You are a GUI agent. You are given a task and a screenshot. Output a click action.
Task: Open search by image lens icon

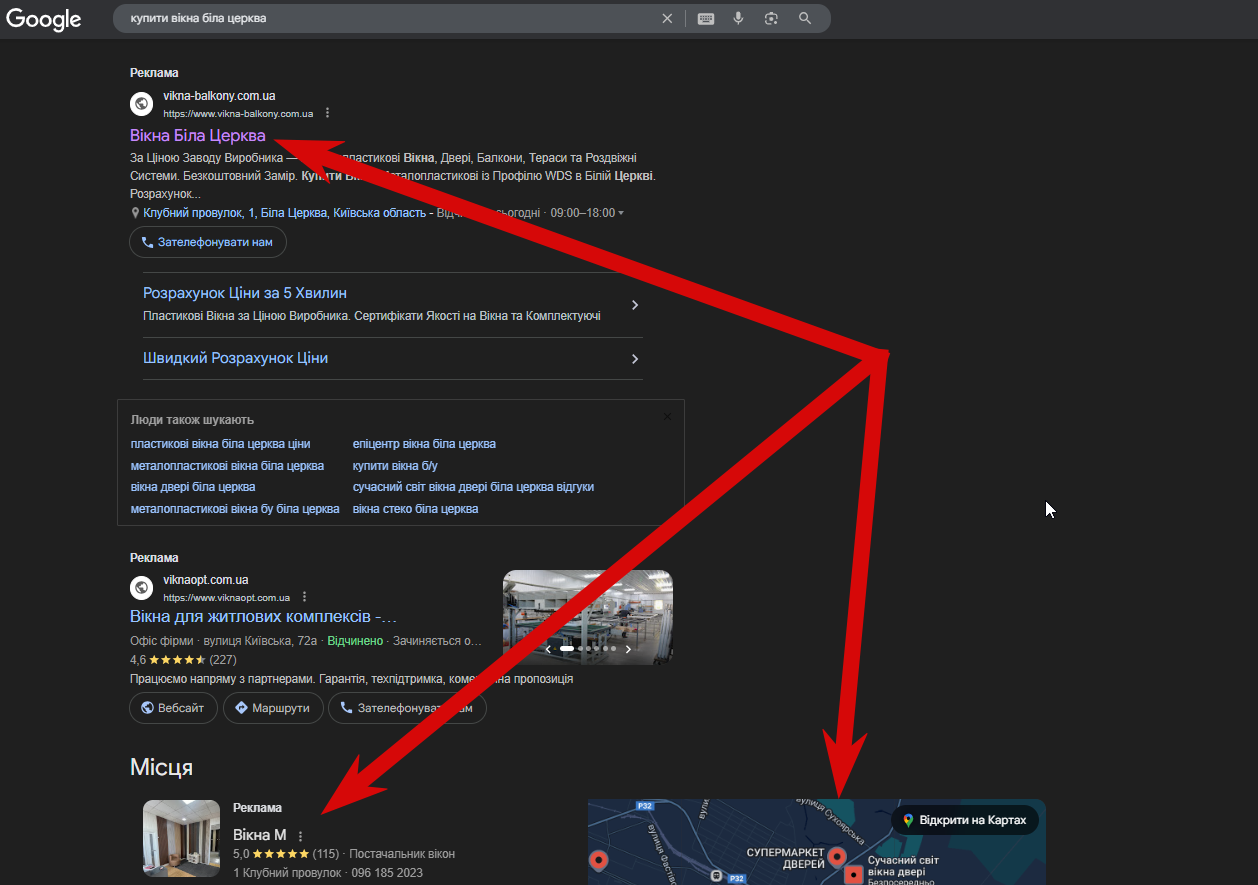click(x=771, y=18)
